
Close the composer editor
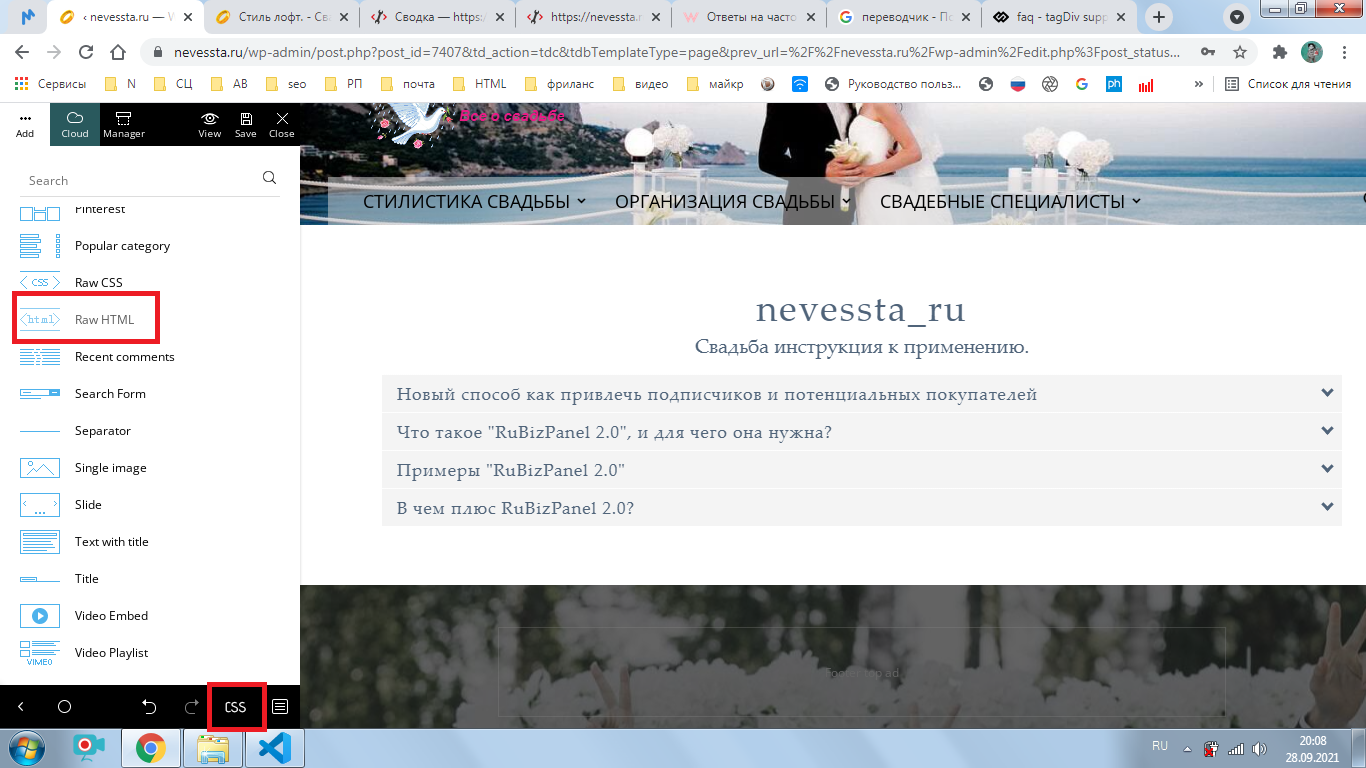[282, 125]
